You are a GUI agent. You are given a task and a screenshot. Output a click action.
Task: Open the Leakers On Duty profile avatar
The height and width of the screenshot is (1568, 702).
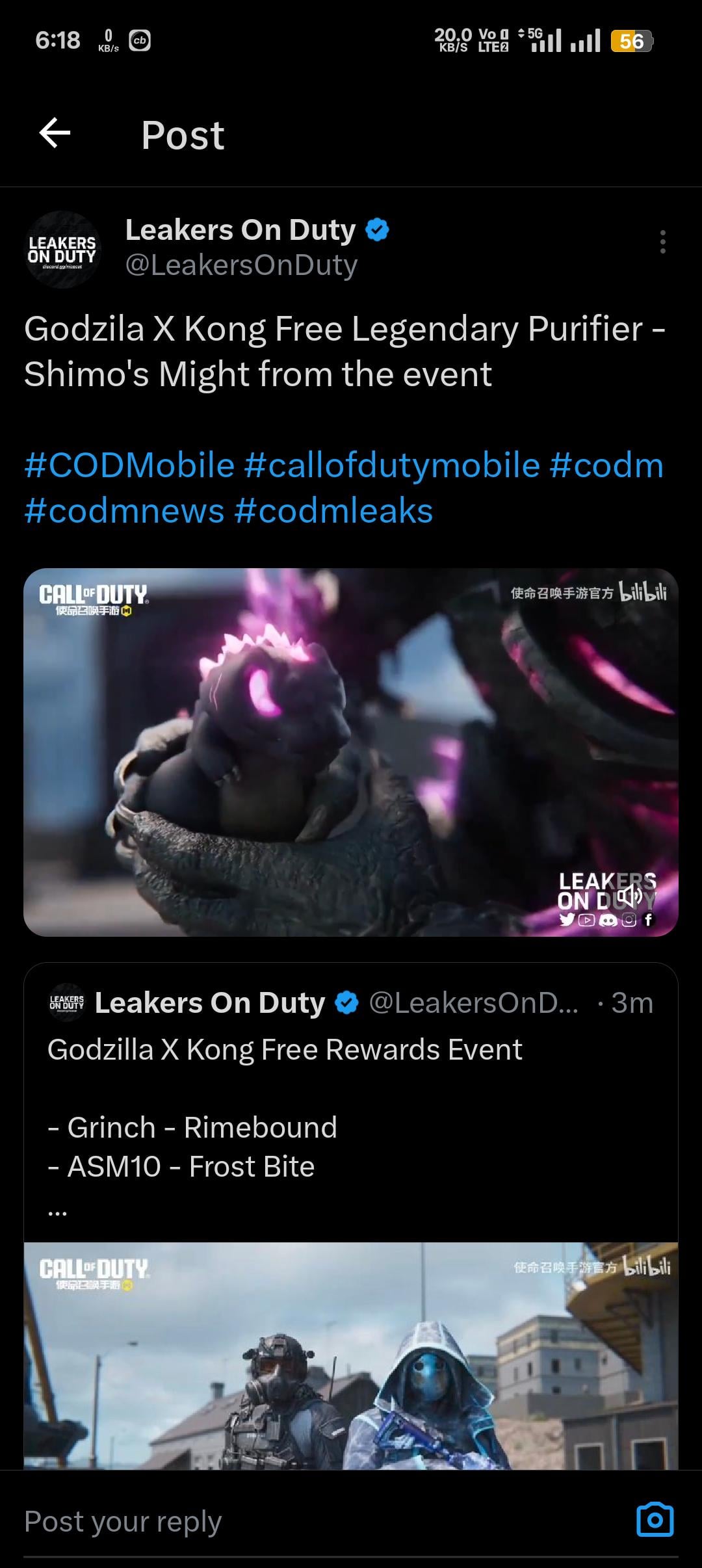62,250
